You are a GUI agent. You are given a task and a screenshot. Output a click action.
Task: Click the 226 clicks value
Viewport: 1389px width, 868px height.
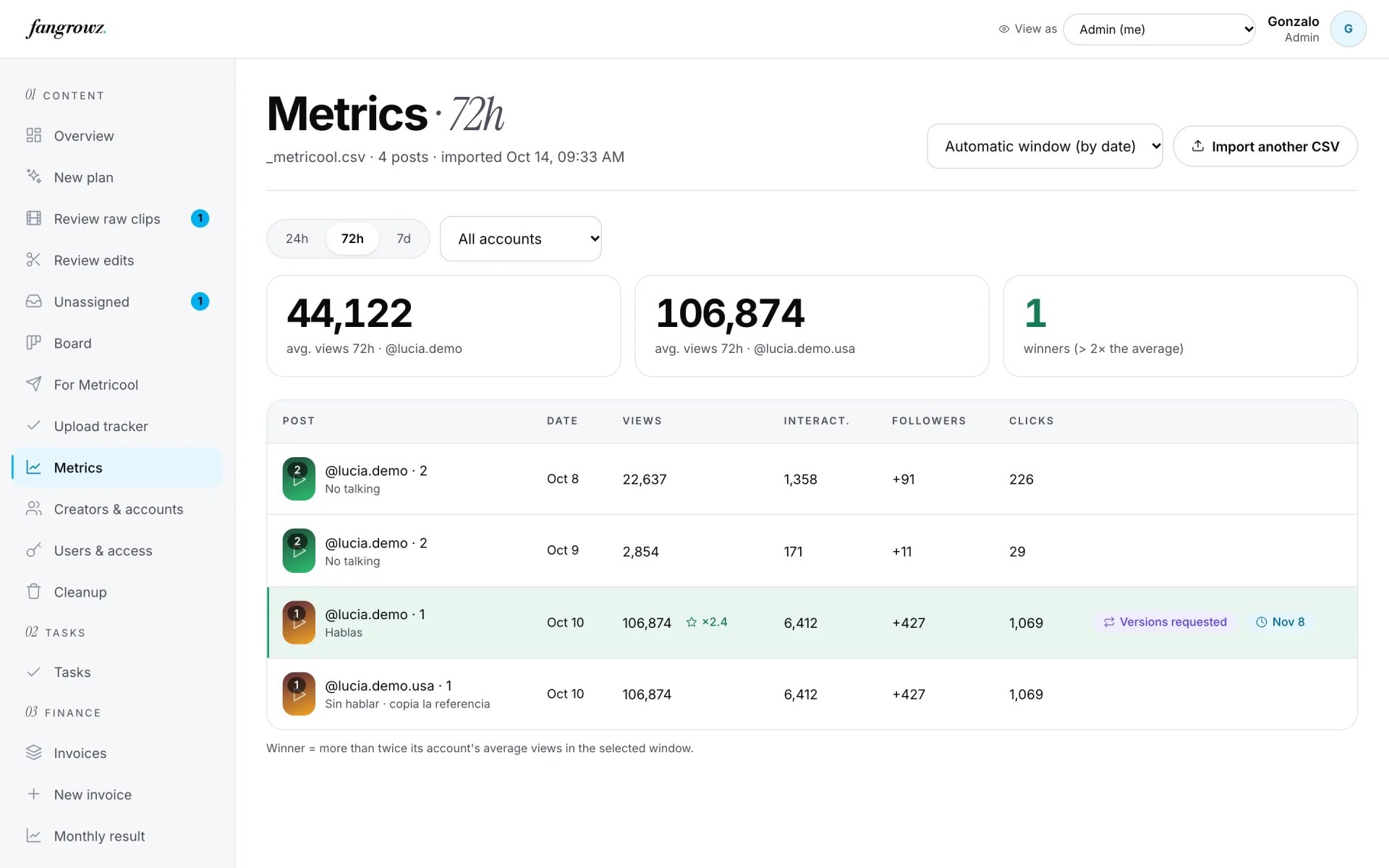pos(1021,480)
